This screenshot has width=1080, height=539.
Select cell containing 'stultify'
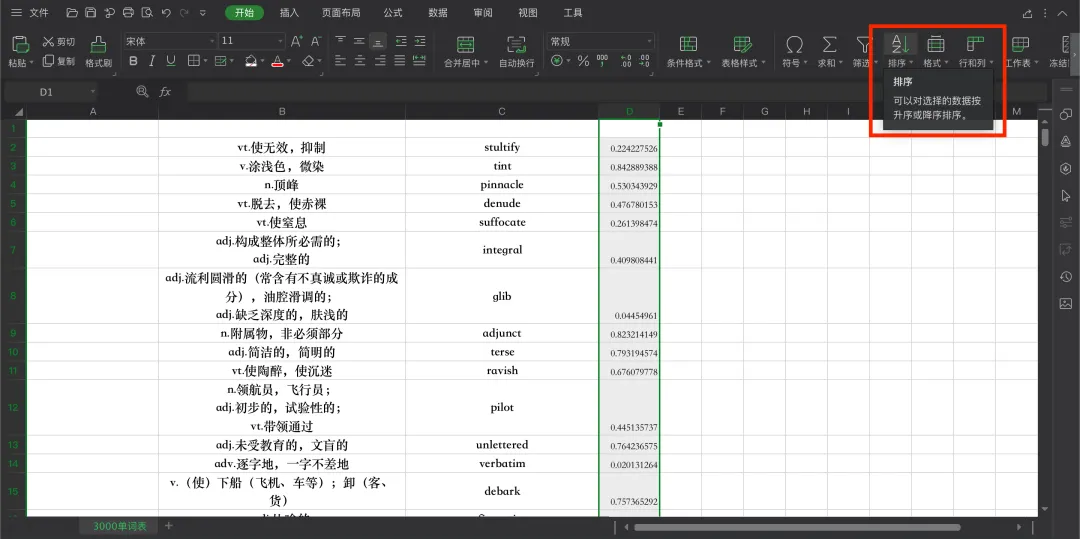coord(502,147)
